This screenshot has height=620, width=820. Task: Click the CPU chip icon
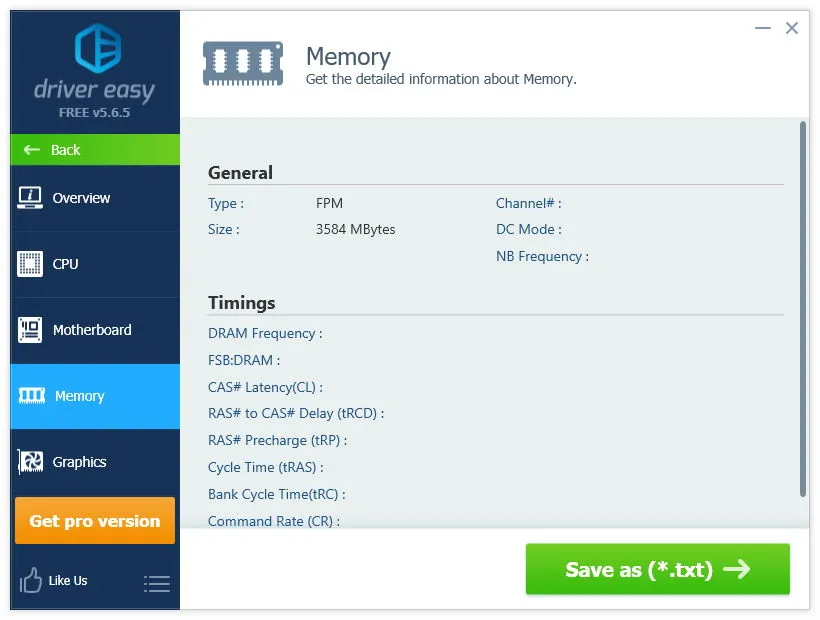click(30, 264)
